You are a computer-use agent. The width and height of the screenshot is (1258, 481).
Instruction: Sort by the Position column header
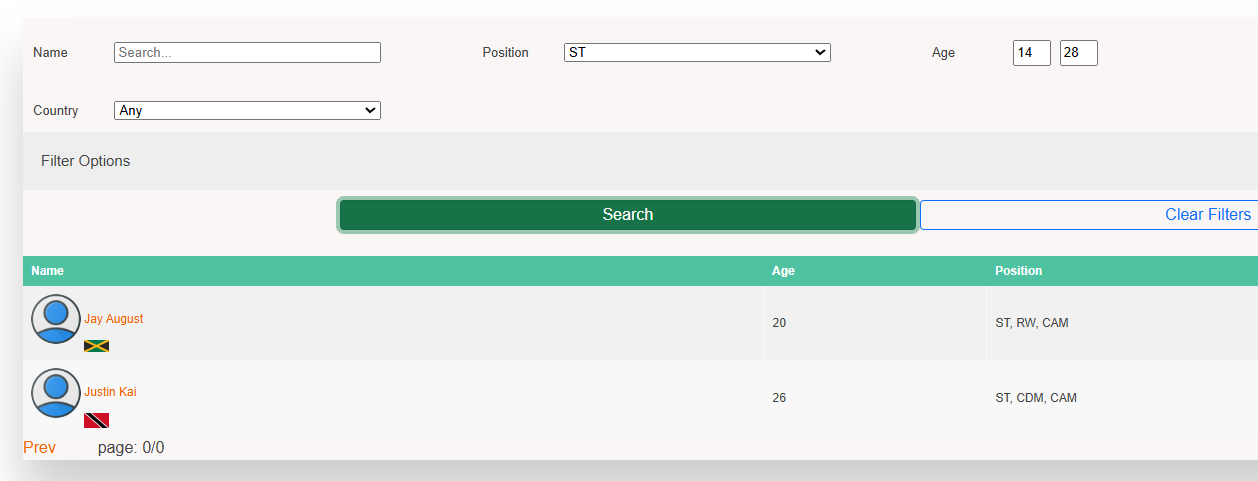1018,271
